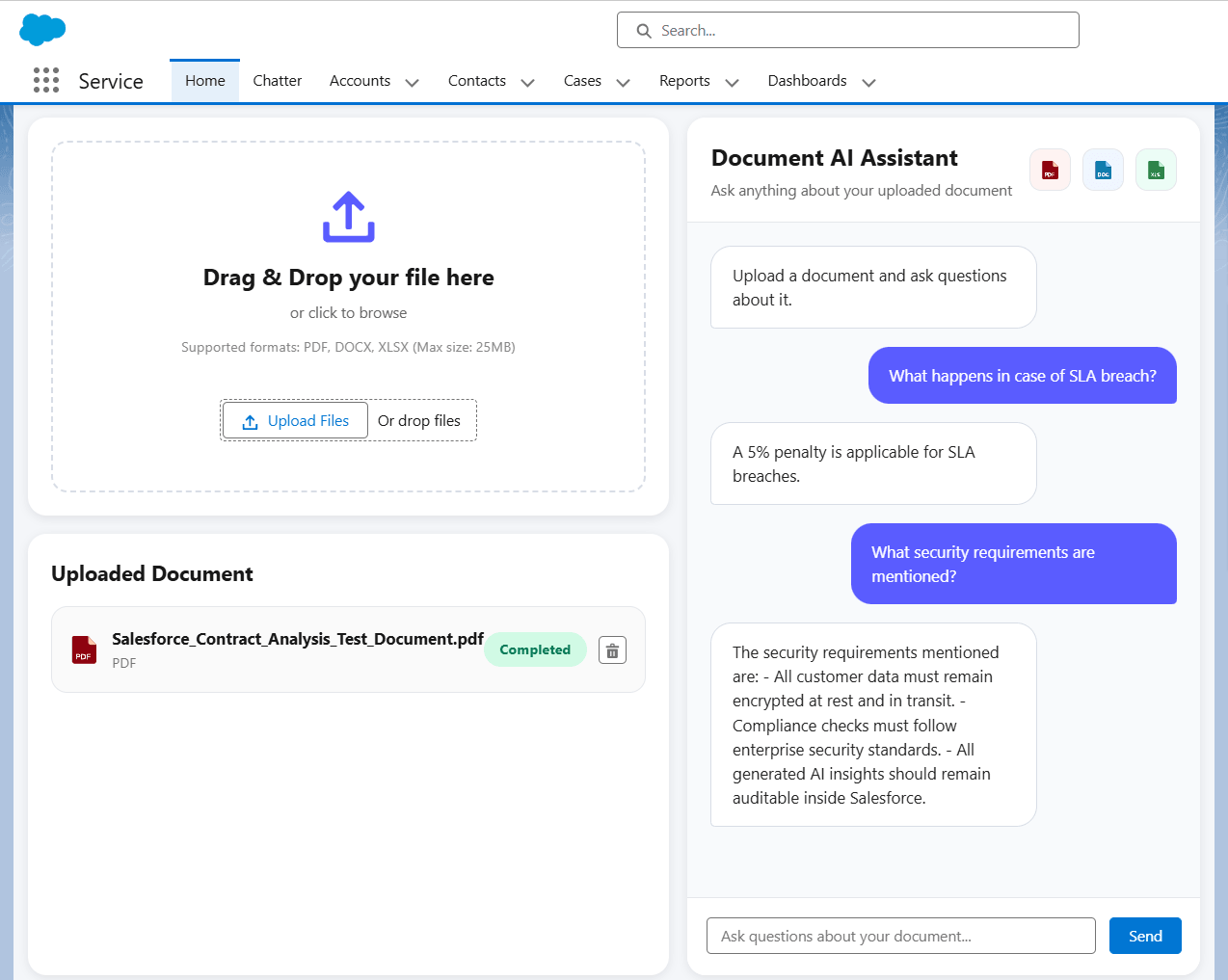Viewport: 1228px width, 980px height.
Task: Click the red PDF icon in assistant header
Action: pos(1050,170)
